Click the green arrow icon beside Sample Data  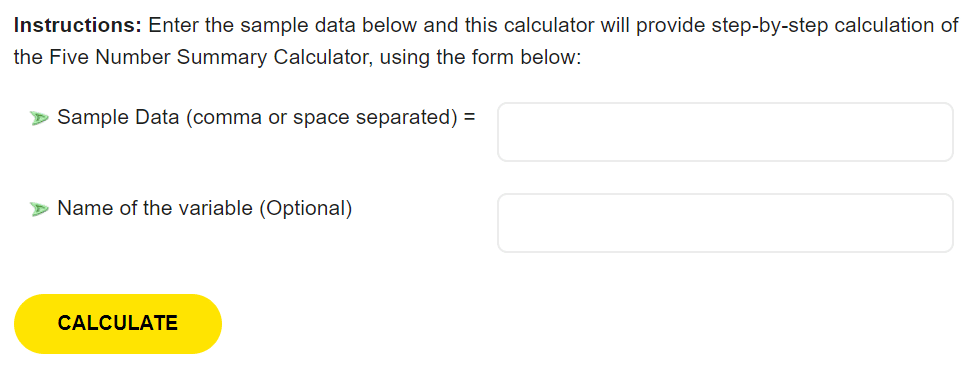pyautogui.click(x=40, y=118)
